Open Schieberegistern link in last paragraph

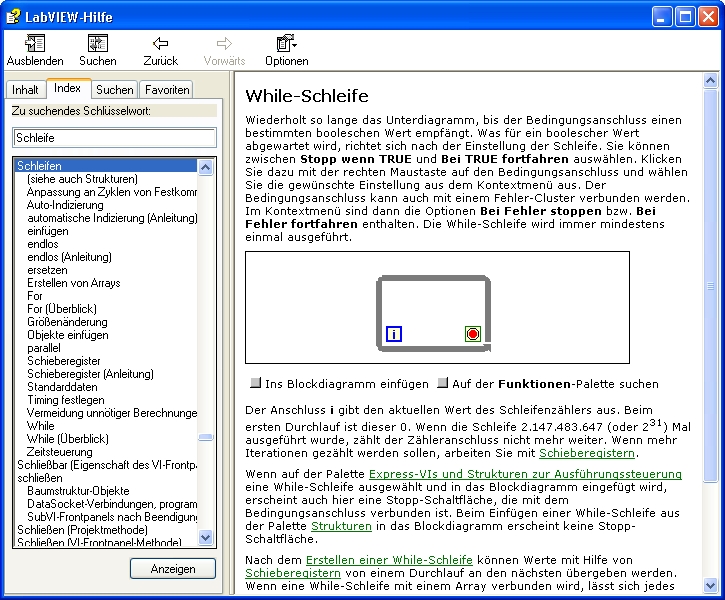pyautogui.click(x=293, y=573)
